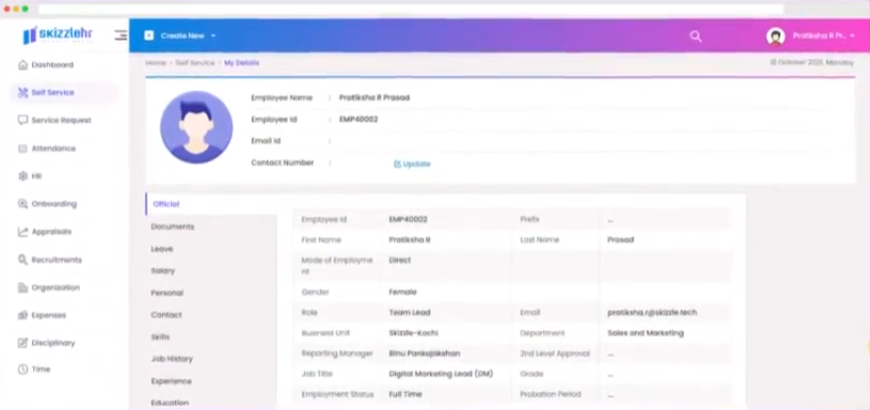This screenshot has height=410, width=870.
Task: Open the Appraisals chart icon
Action: tap(23, 232)
